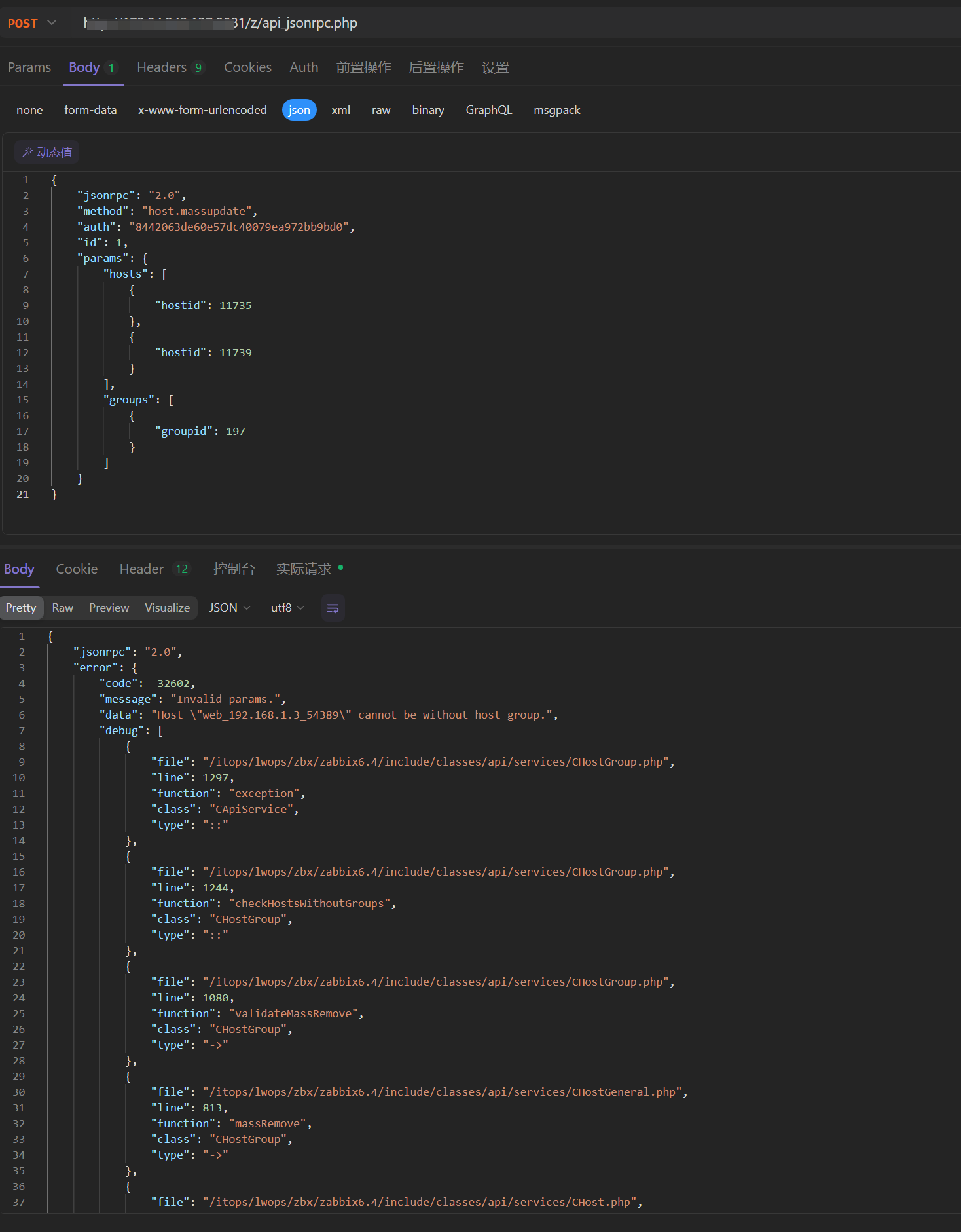Select the raw body type option

click(380, 110)
